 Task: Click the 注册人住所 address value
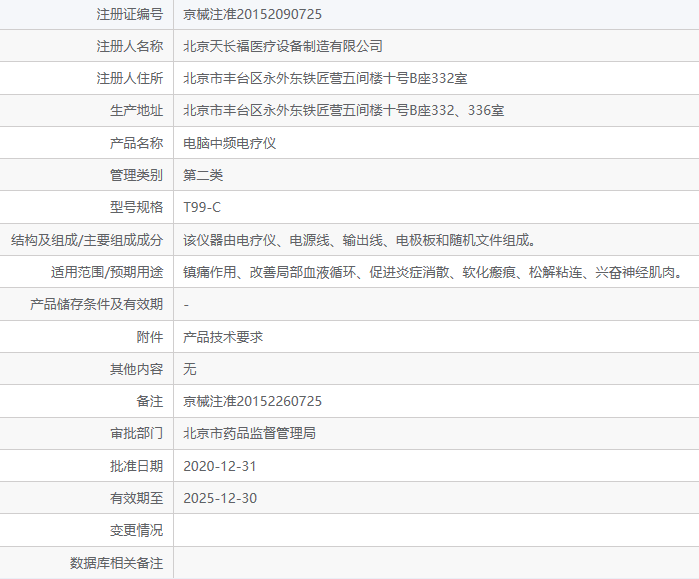tap(325, 78)
